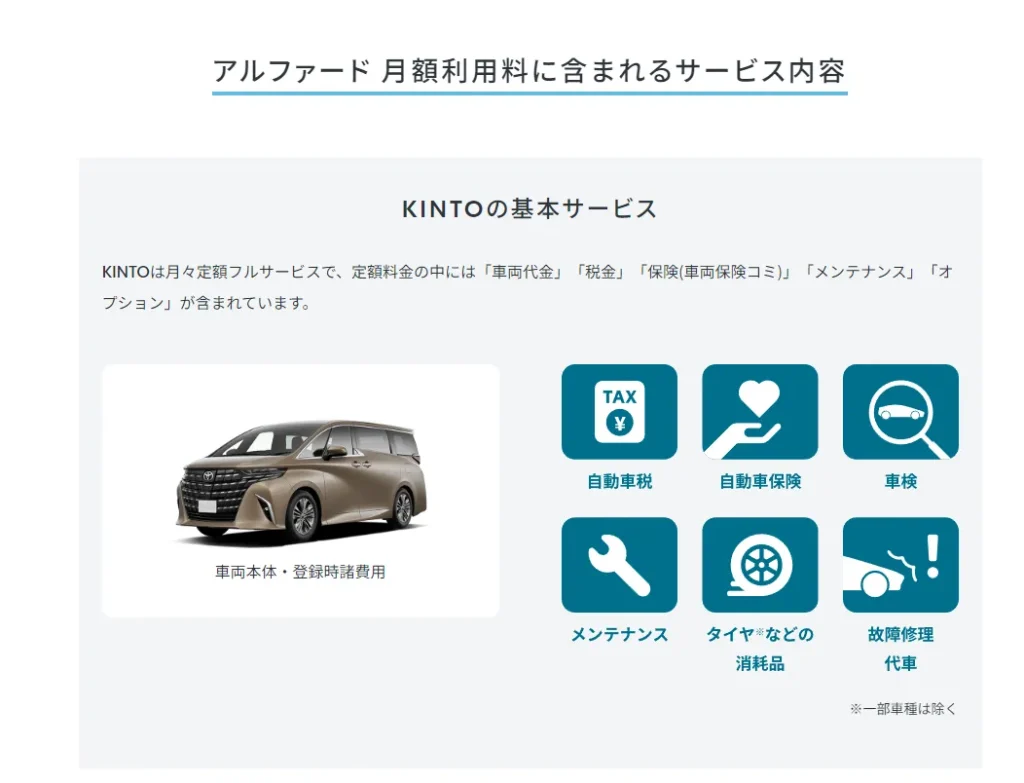This screenshot has height=783, width=1024.
Task: Click the KINTOの基本サービス heading
Action: [530, 209]
